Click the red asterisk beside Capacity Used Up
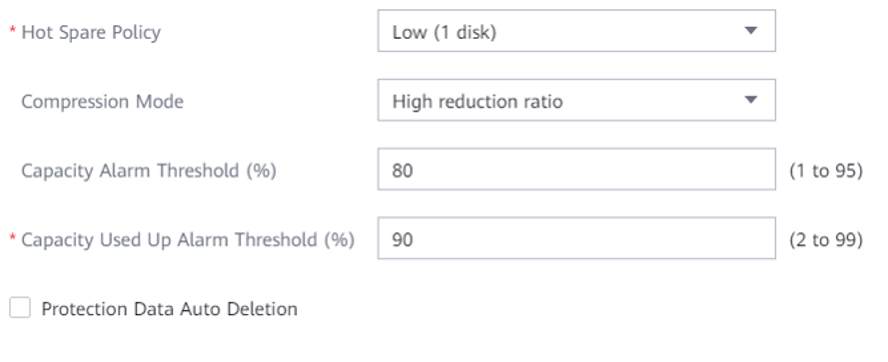The image size is (888, 362). (12, 237)
